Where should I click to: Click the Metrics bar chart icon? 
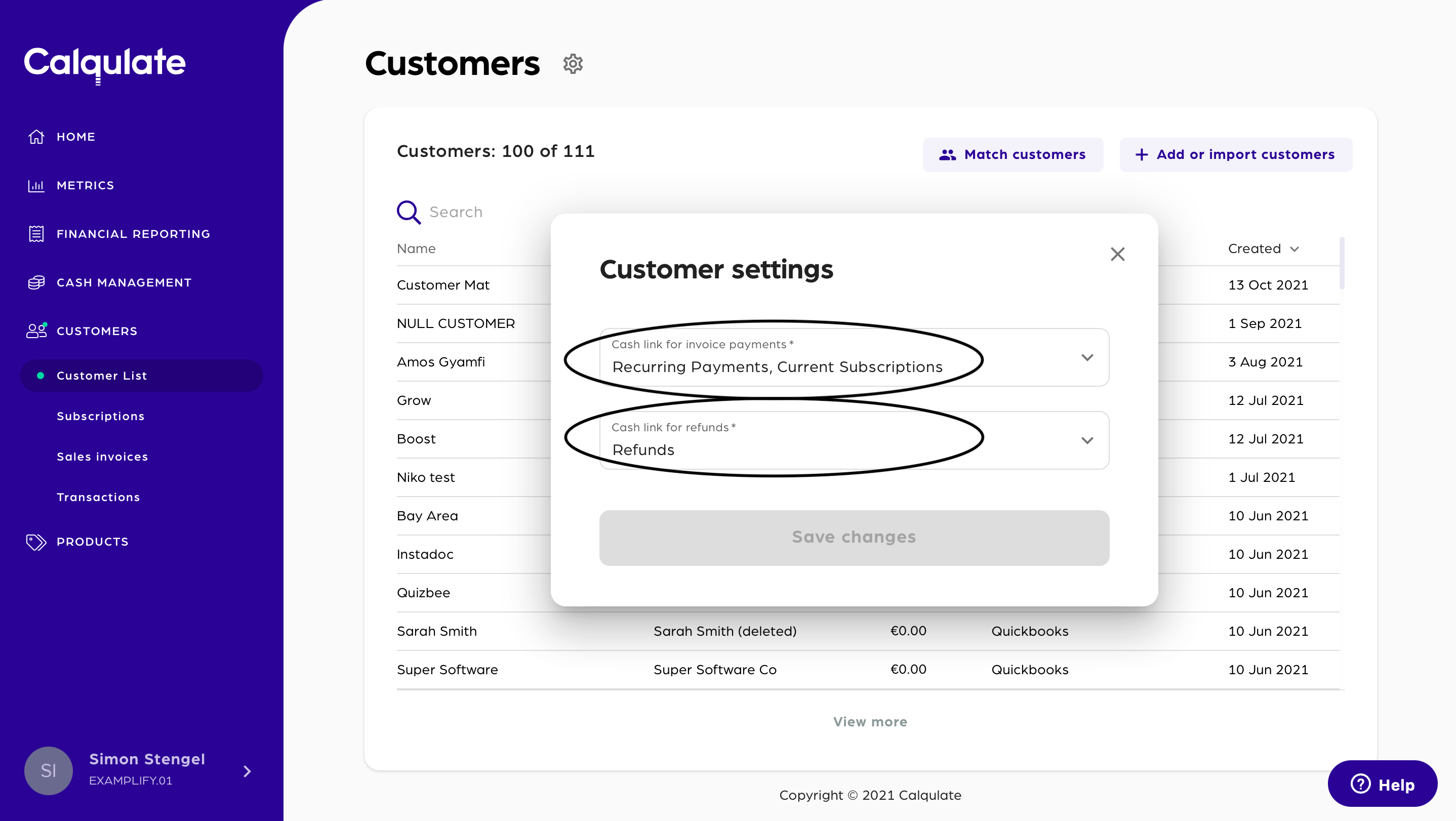click(x=36, y=185)
